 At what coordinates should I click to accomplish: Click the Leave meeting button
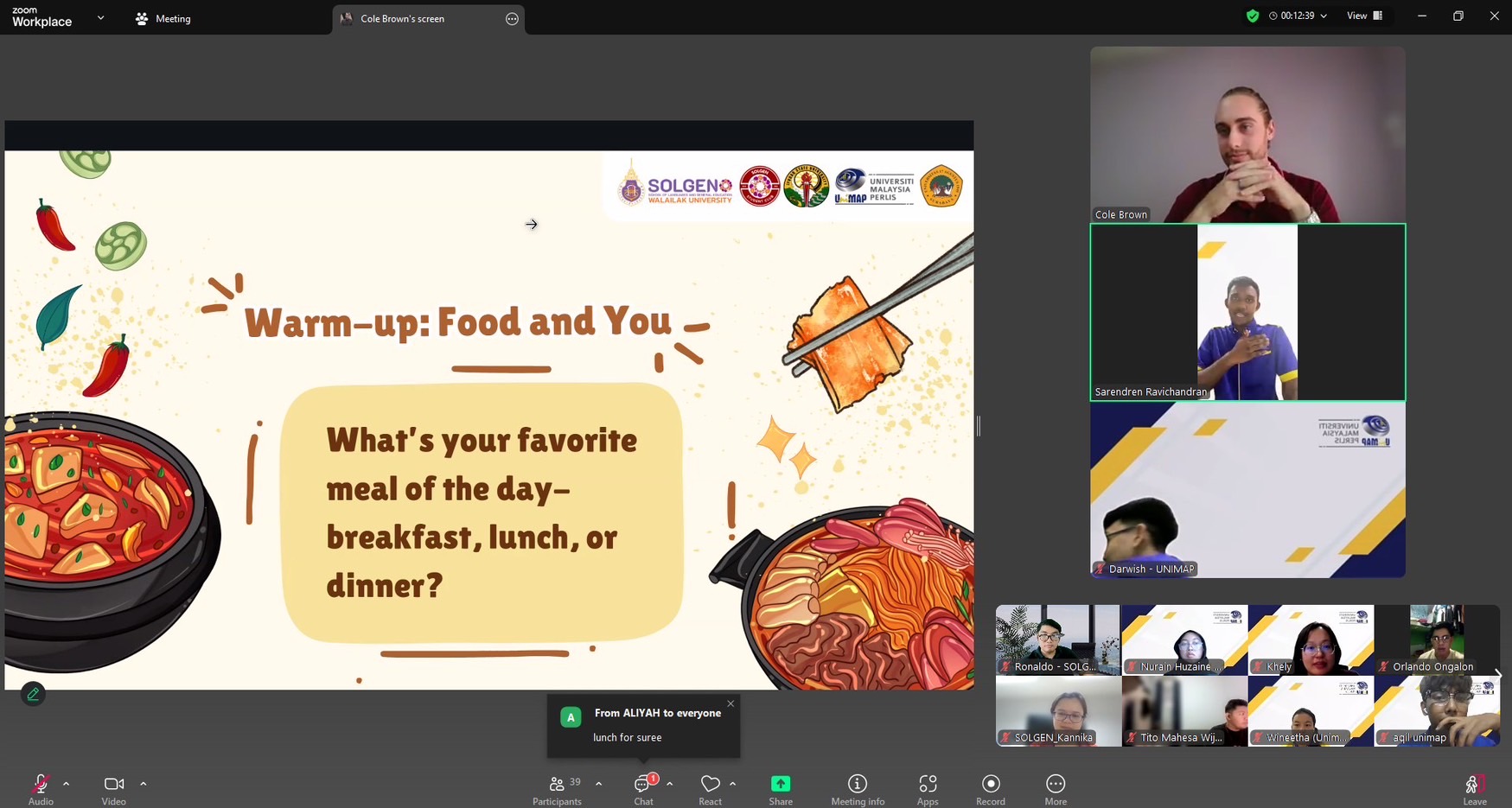[x=1473, y=786]
